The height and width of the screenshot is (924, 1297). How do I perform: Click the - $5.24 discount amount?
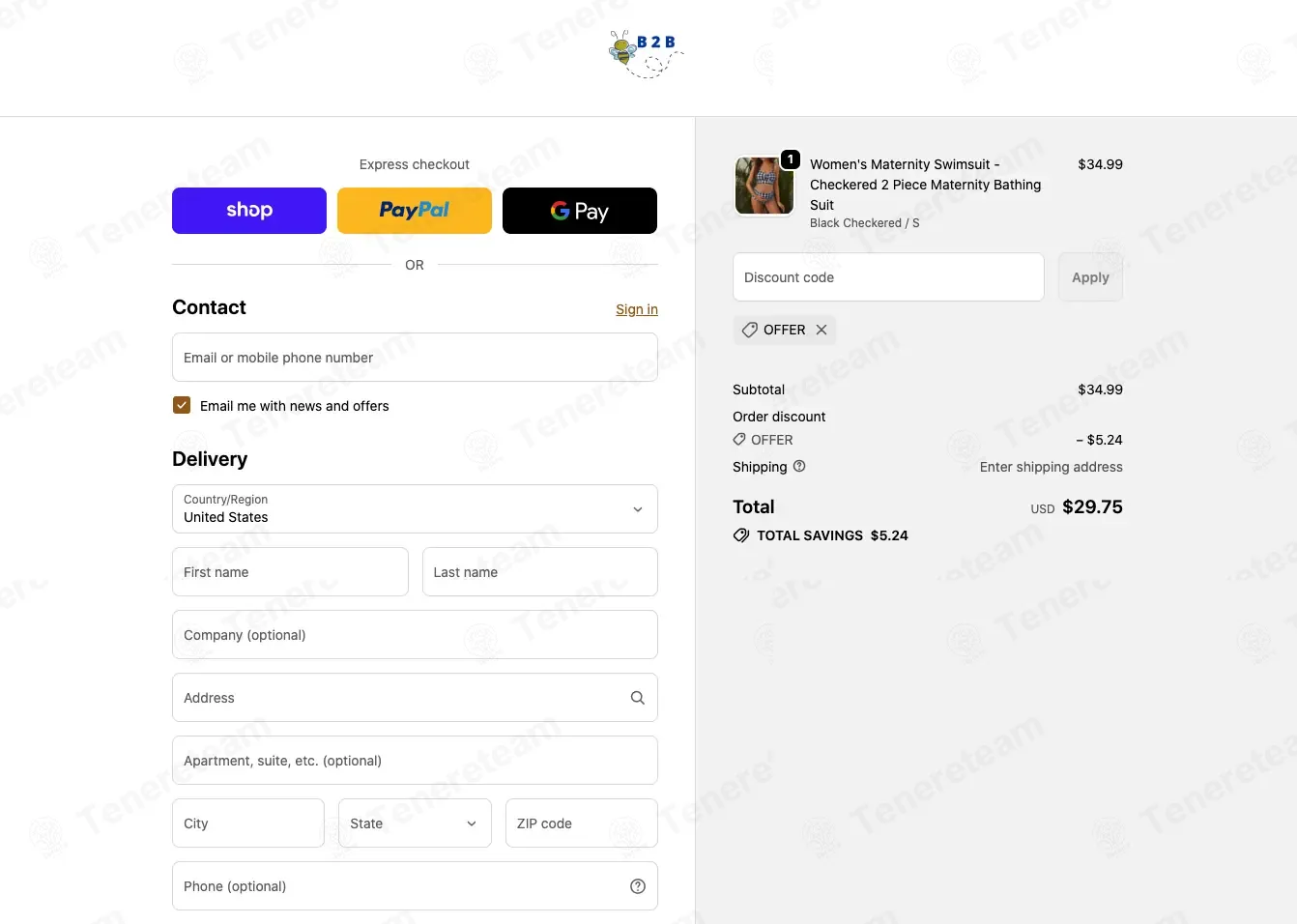pyautogui.click(x=1099, y=440)
